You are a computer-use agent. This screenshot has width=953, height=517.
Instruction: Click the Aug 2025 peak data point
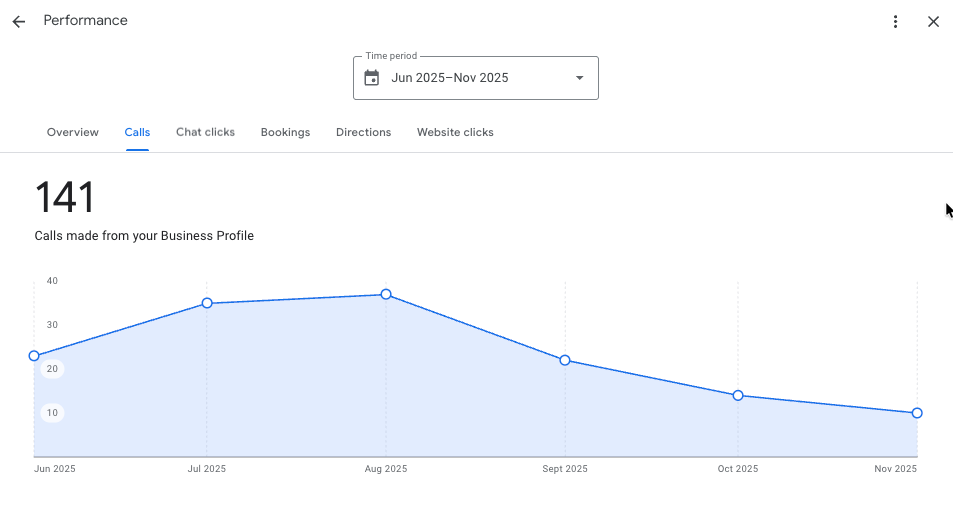coord(386,295)
